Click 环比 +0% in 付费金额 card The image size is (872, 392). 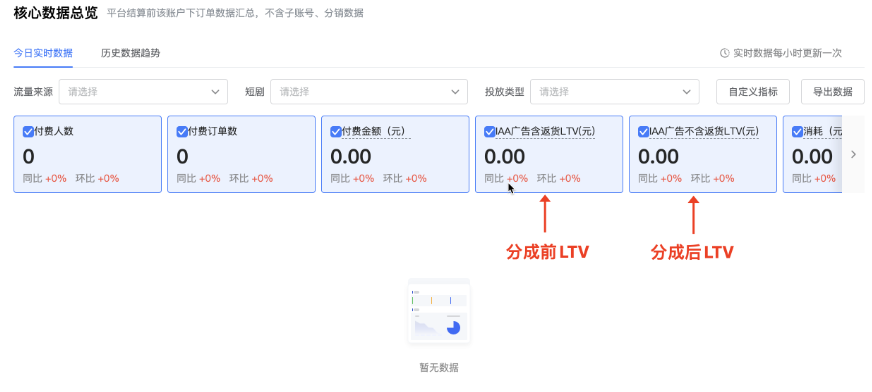405,178
